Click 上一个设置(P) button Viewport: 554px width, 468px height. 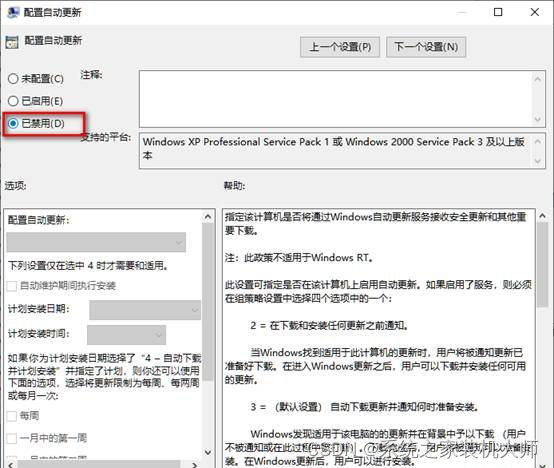pyautogui.click(x=340, y=47)
